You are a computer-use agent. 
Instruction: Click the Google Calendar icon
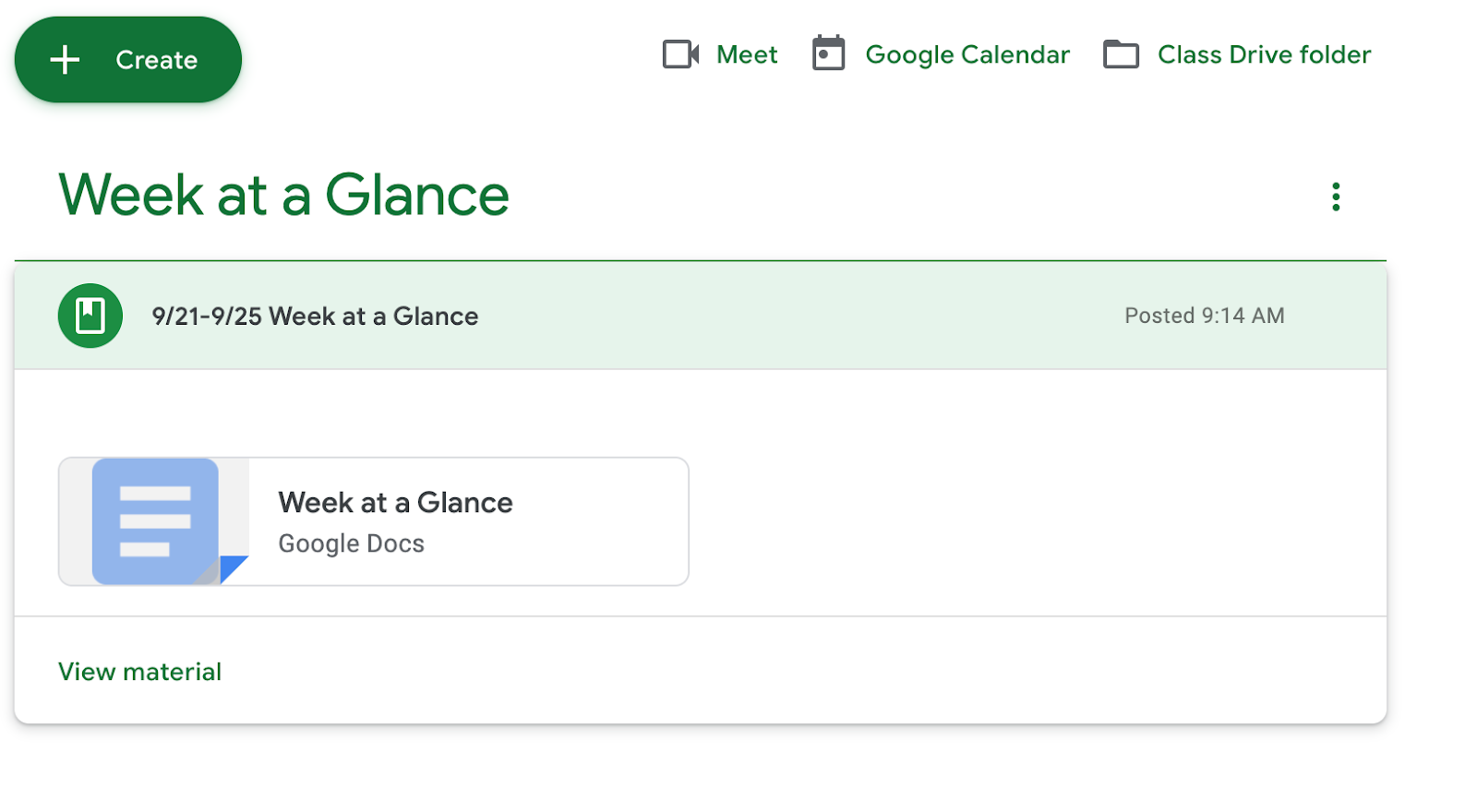828,54
